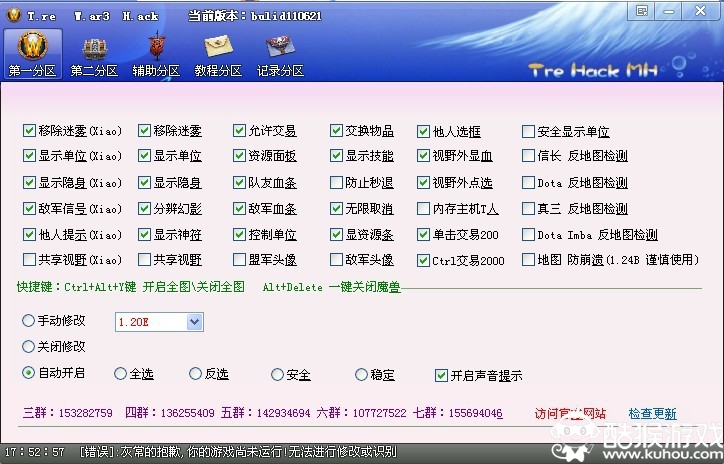This screenshot has height=464, width=724.
Task: Enable 防止秒退 checkbox
Action: tap(336, 183)
